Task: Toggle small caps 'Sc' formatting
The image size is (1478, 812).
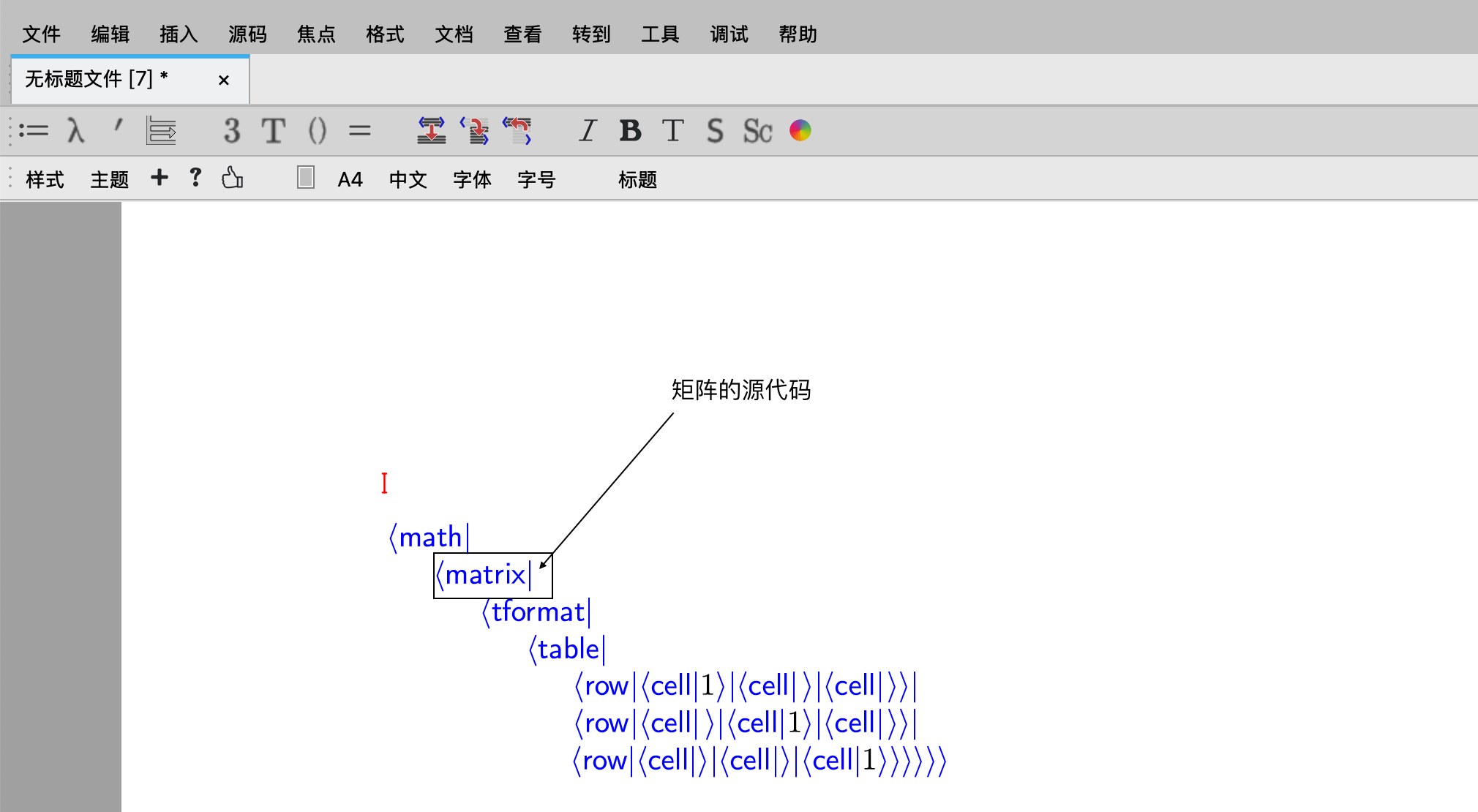Action: click(x=757, y=131)
